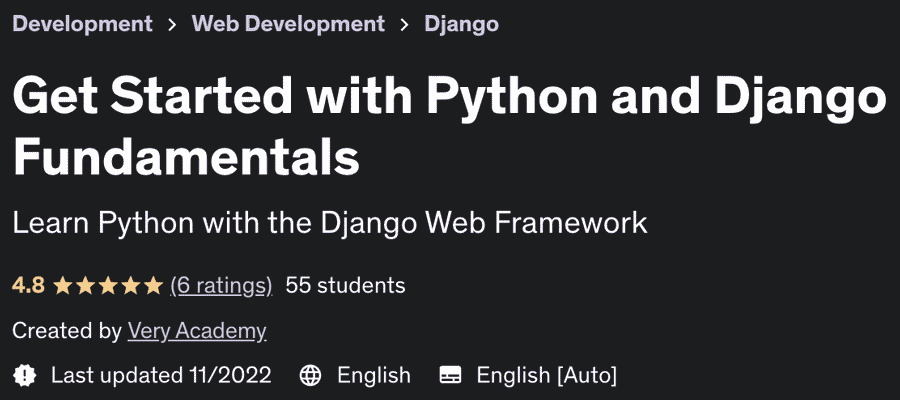
Task: Click the third rating star
Action: pyautogui.click(x=108, y=286)
